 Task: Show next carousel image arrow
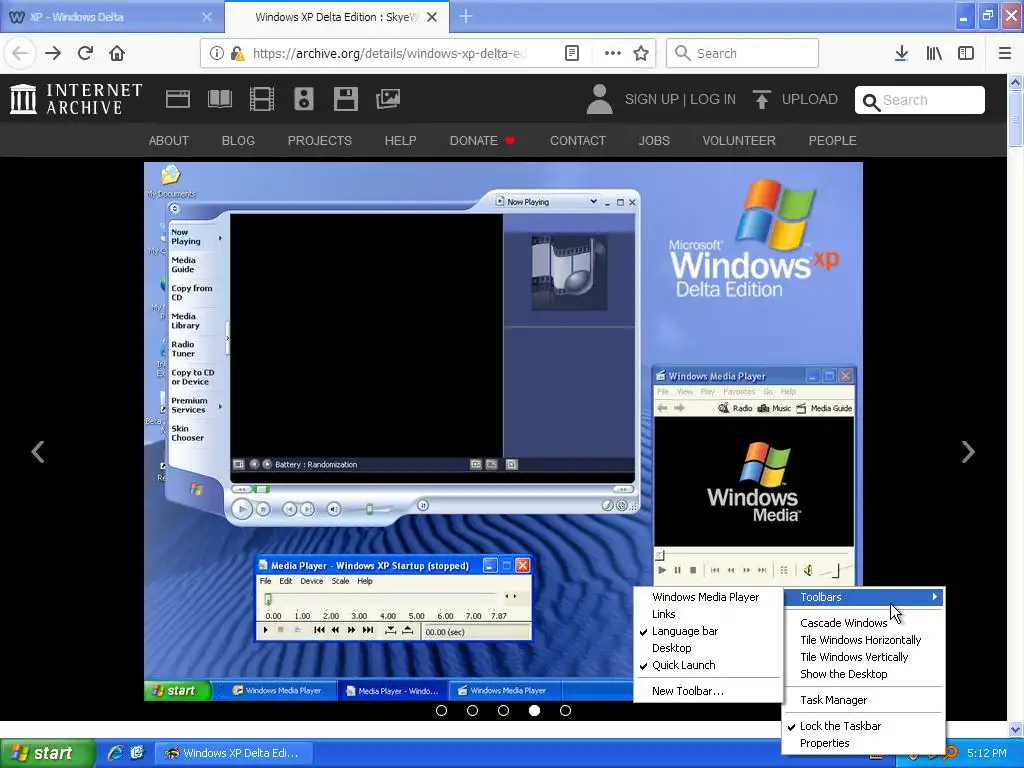968,451
